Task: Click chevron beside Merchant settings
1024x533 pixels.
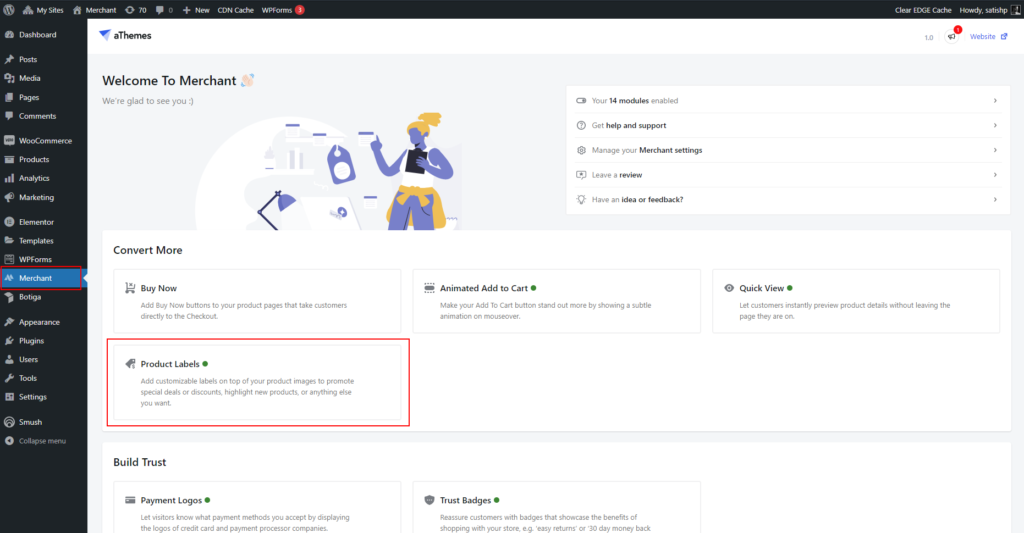Action: click(995, 150)
